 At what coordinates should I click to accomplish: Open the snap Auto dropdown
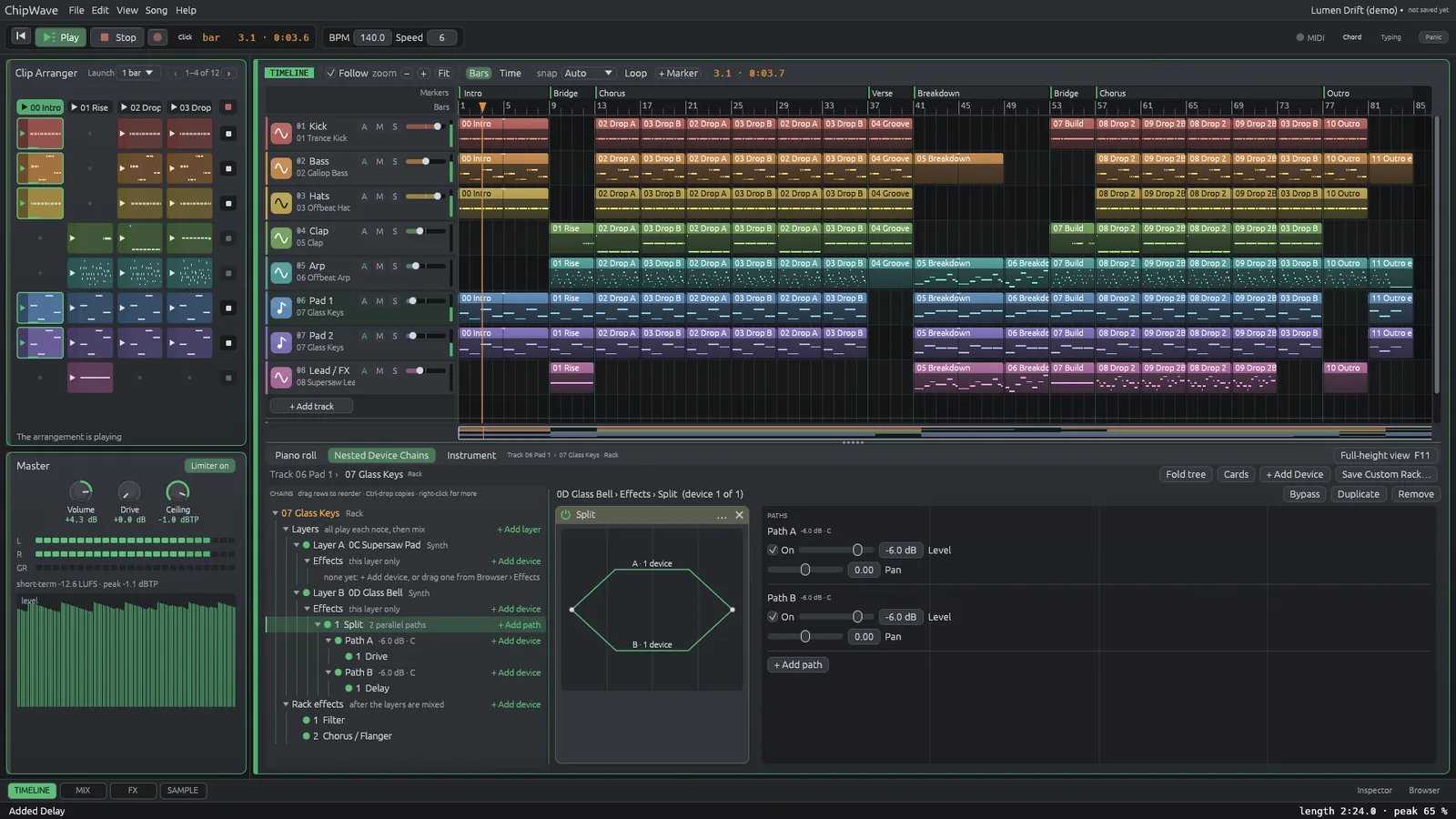coord(588,74)
